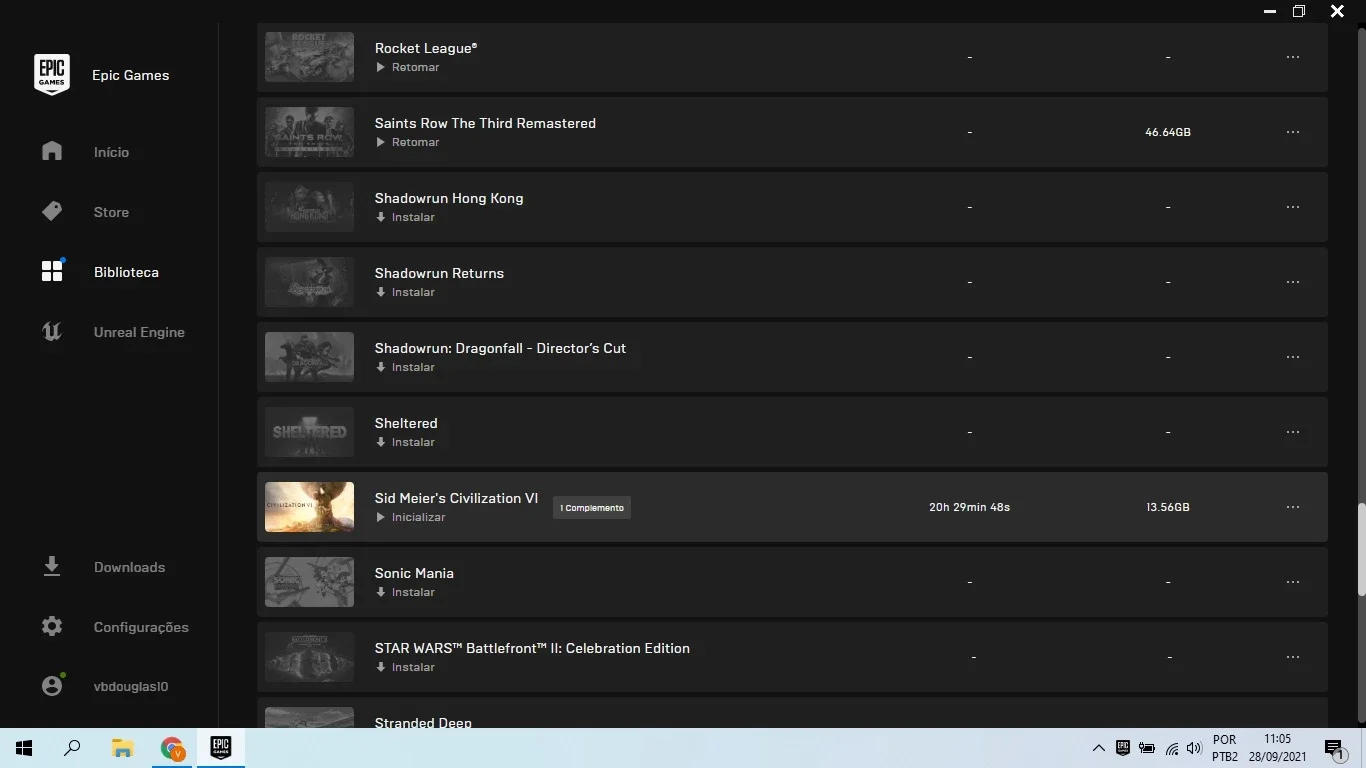Screen dimensions: 1366x768
Task: Open options menu for Civilization VI
Action: pyautogui.click(x=1293, y=507)
